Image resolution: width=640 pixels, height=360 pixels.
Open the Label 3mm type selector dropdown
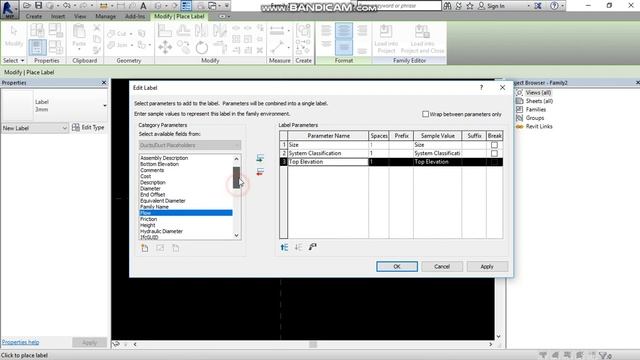(x=105, y=105)
